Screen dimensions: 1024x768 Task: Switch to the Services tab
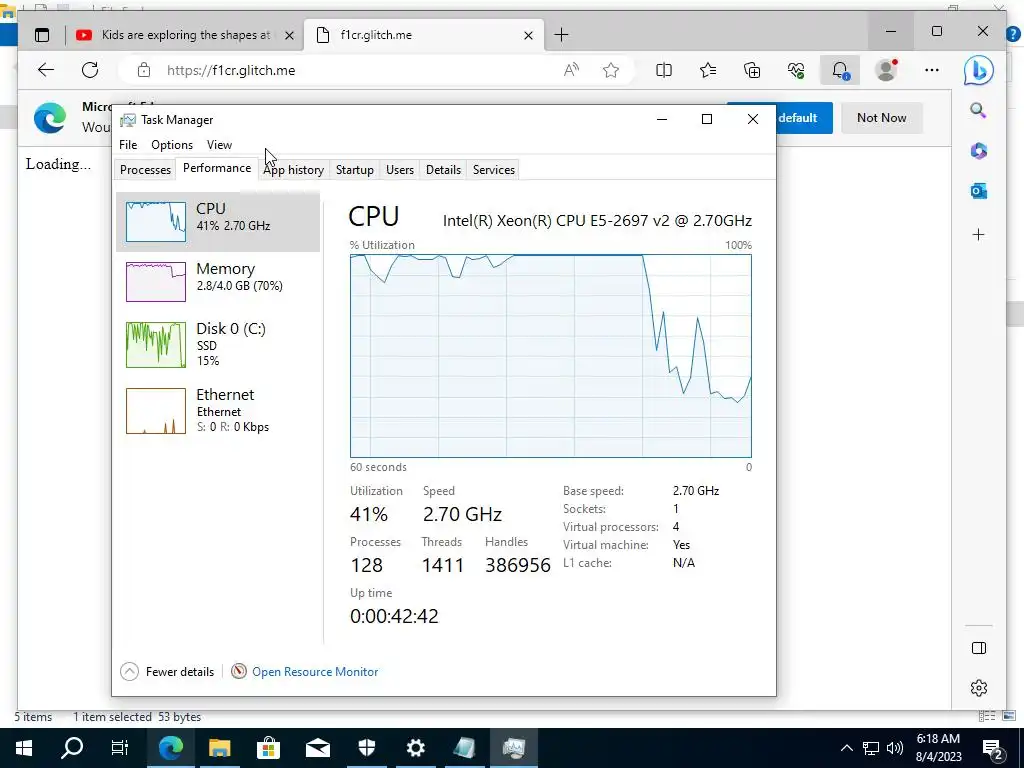coord(494,170)
